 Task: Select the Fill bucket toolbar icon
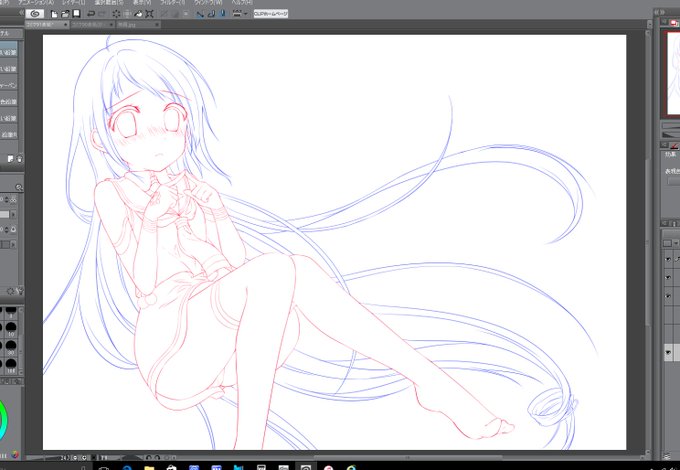138,14
